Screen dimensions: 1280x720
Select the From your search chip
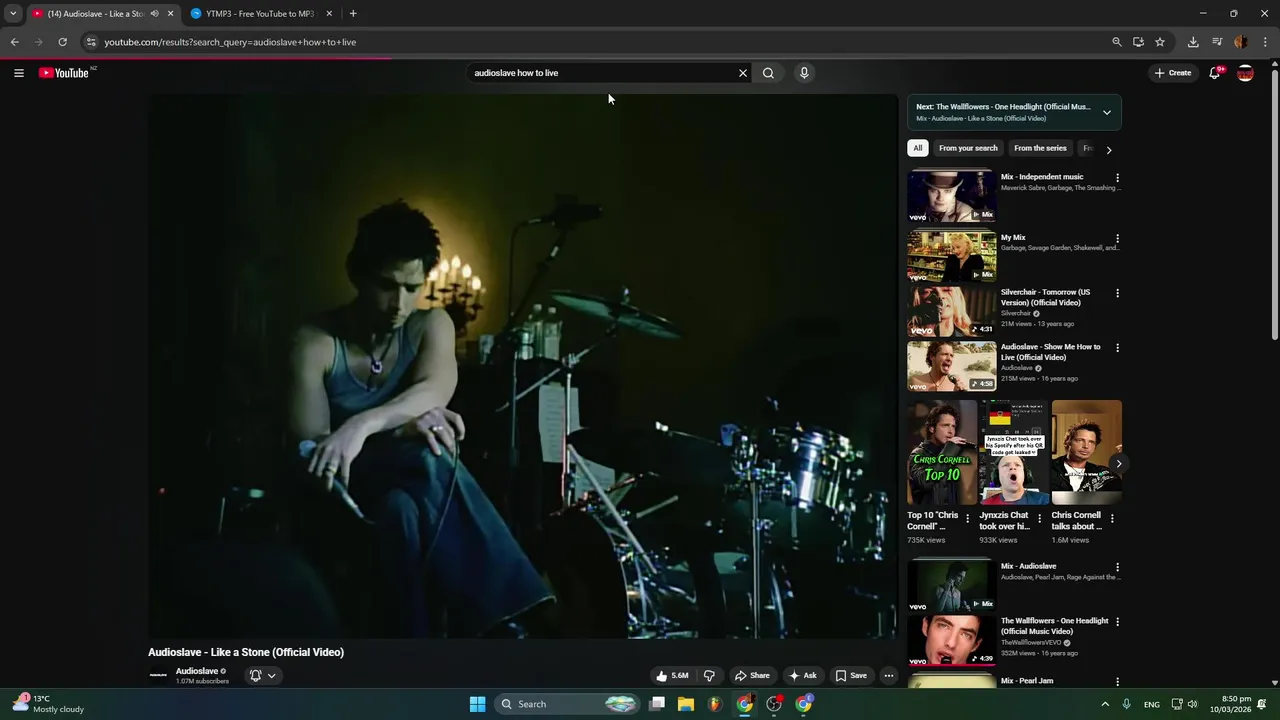(968, 148)
